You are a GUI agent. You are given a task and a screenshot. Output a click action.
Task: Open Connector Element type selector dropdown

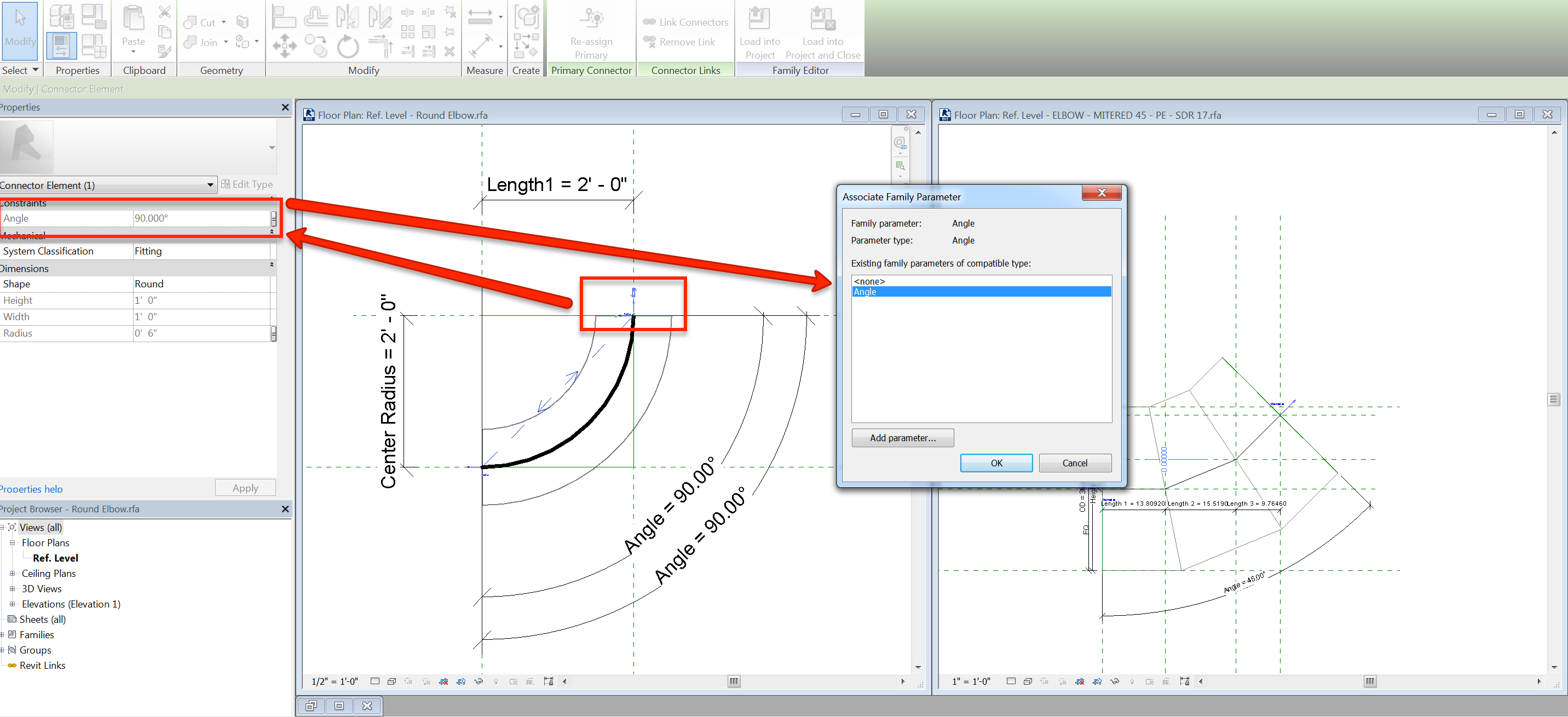[x=210, y=185]
